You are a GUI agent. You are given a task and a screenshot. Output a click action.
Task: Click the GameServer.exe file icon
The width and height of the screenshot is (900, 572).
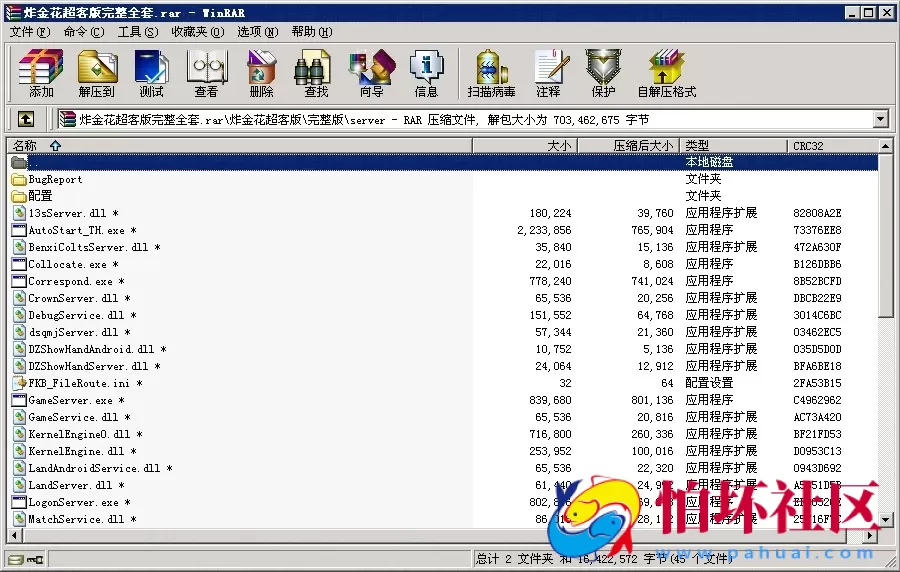click(19, 400)
